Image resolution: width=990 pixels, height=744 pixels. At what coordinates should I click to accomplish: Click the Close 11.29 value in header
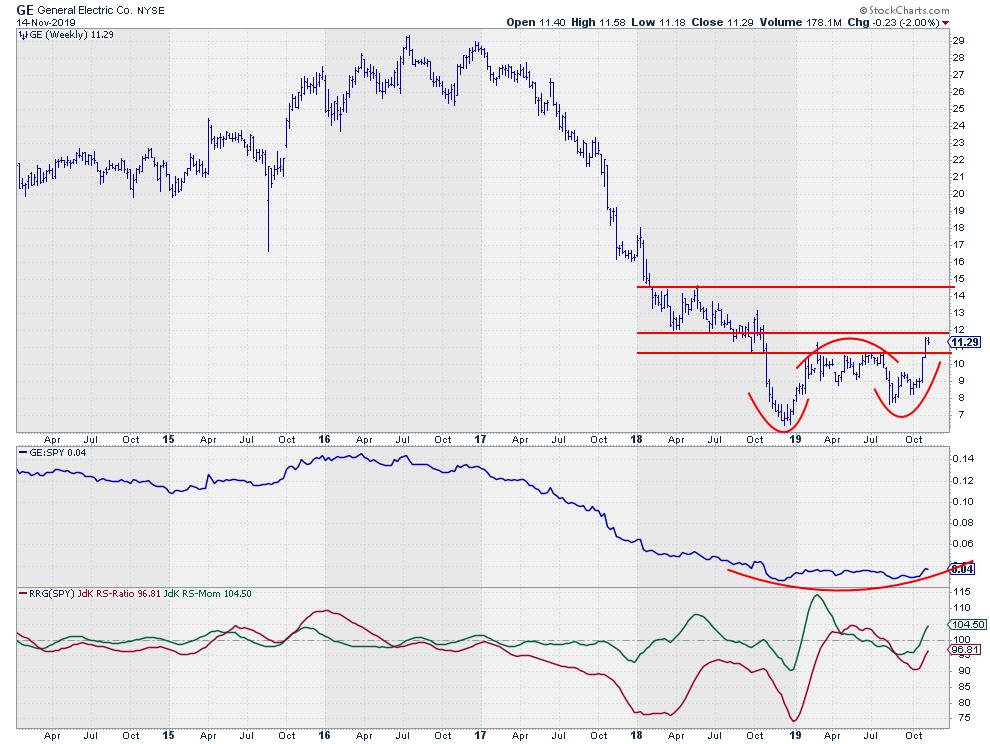tap(722, 22)
